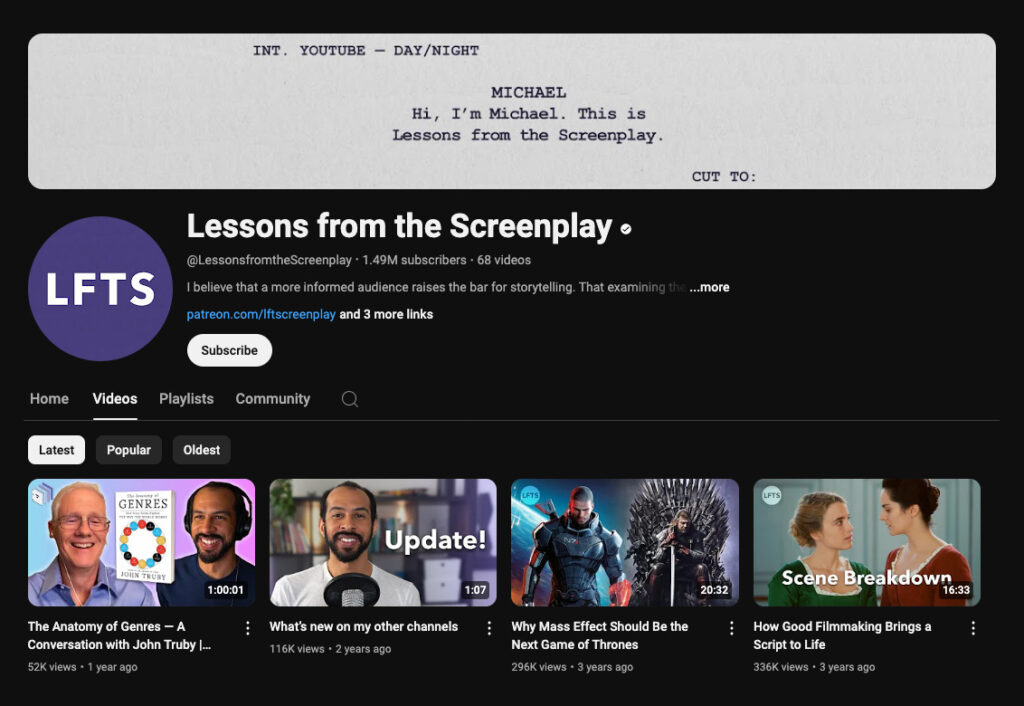
Task: Select the Videos tab
Action: point(115,399)
